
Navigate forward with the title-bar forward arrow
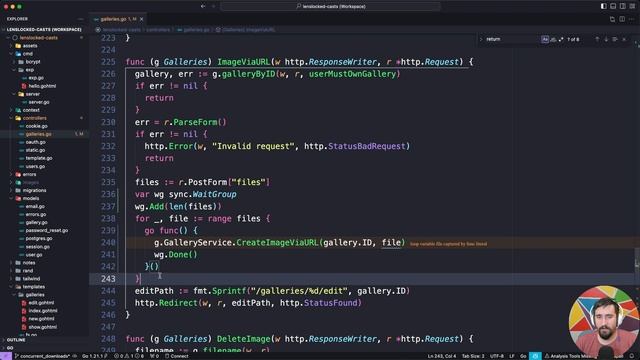coord(213,6)
